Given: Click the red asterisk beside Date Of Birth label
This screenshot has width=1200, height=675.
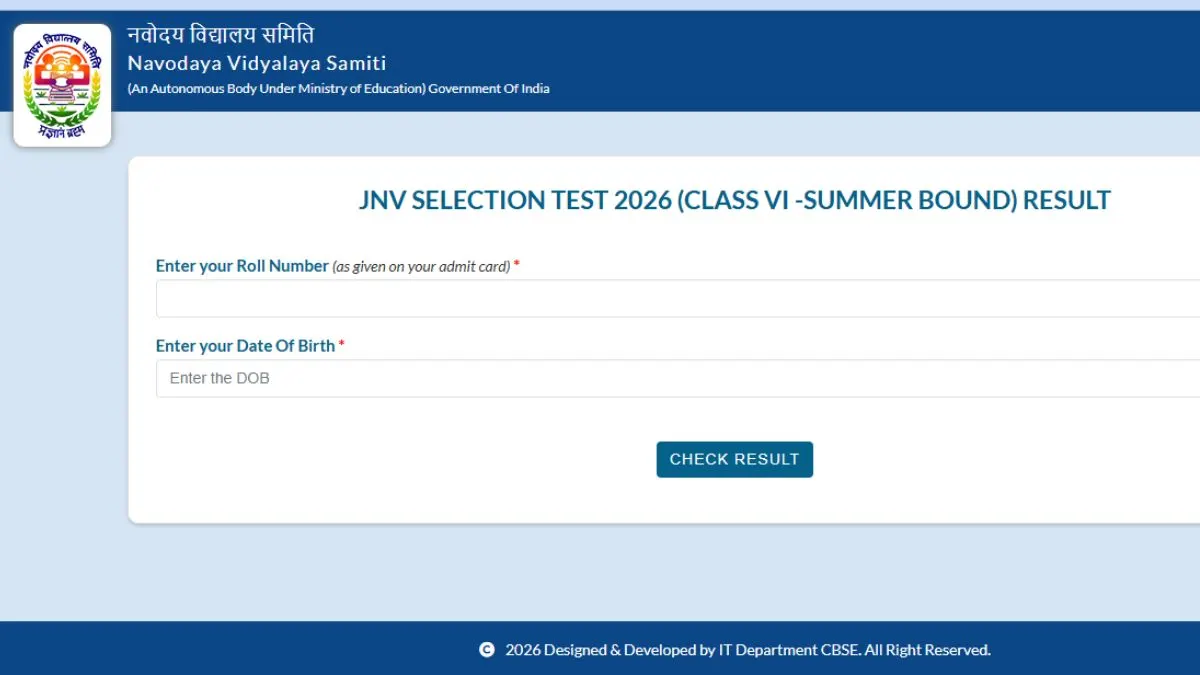Looking at the screenshot, I should pos(342,345).
